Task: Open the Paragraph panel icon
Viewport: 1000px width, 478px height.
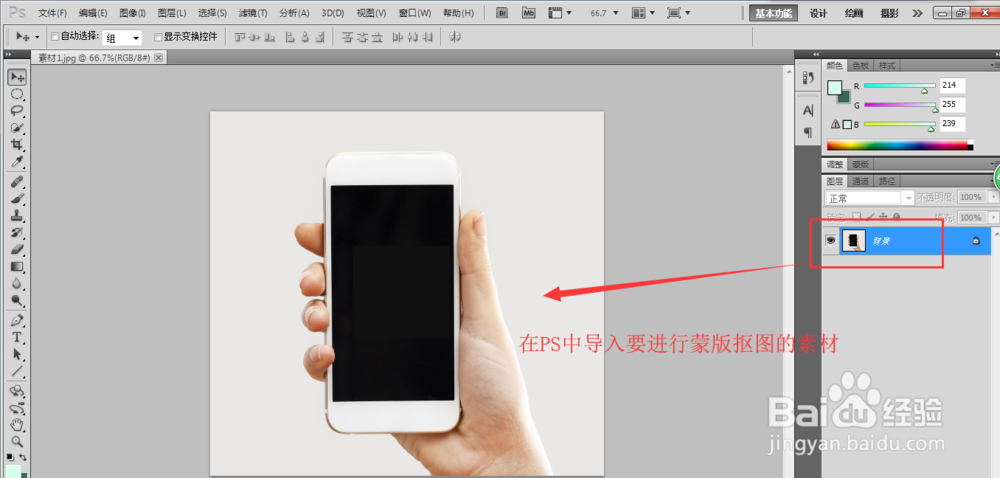Action: 808,132
